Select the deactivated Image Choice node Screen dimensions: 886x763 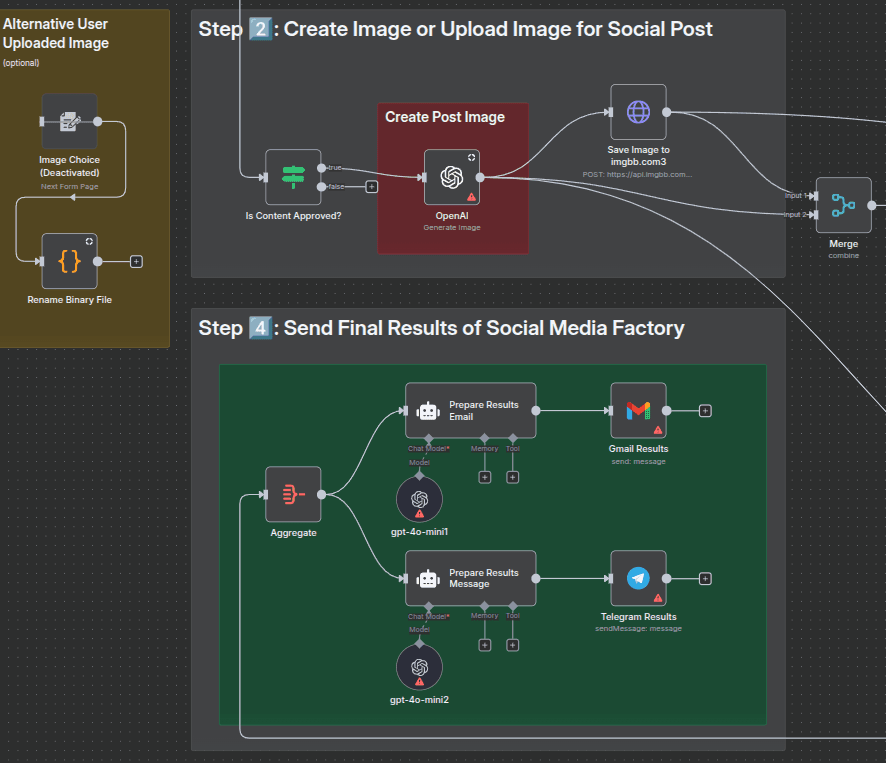tap(69, 122)
